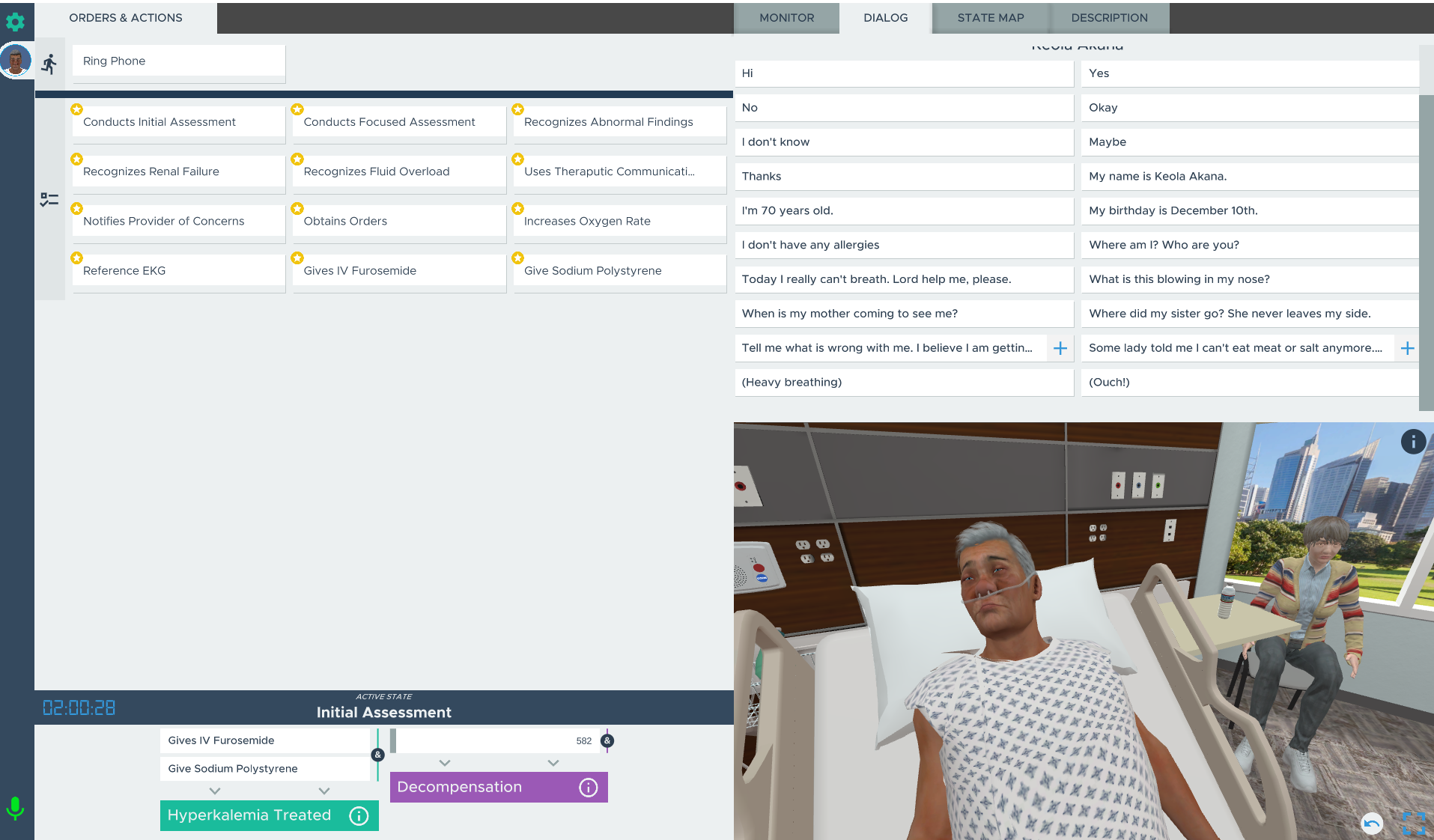Toggle star on Reference EKG
The width and height of the screenshot is (1434, 840).
76,258
